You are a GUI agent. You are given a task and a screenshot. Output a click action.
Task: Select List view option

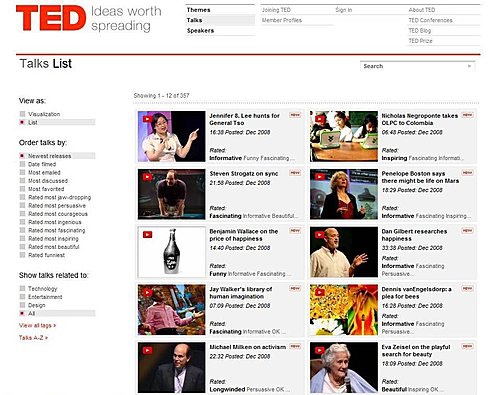57,122
